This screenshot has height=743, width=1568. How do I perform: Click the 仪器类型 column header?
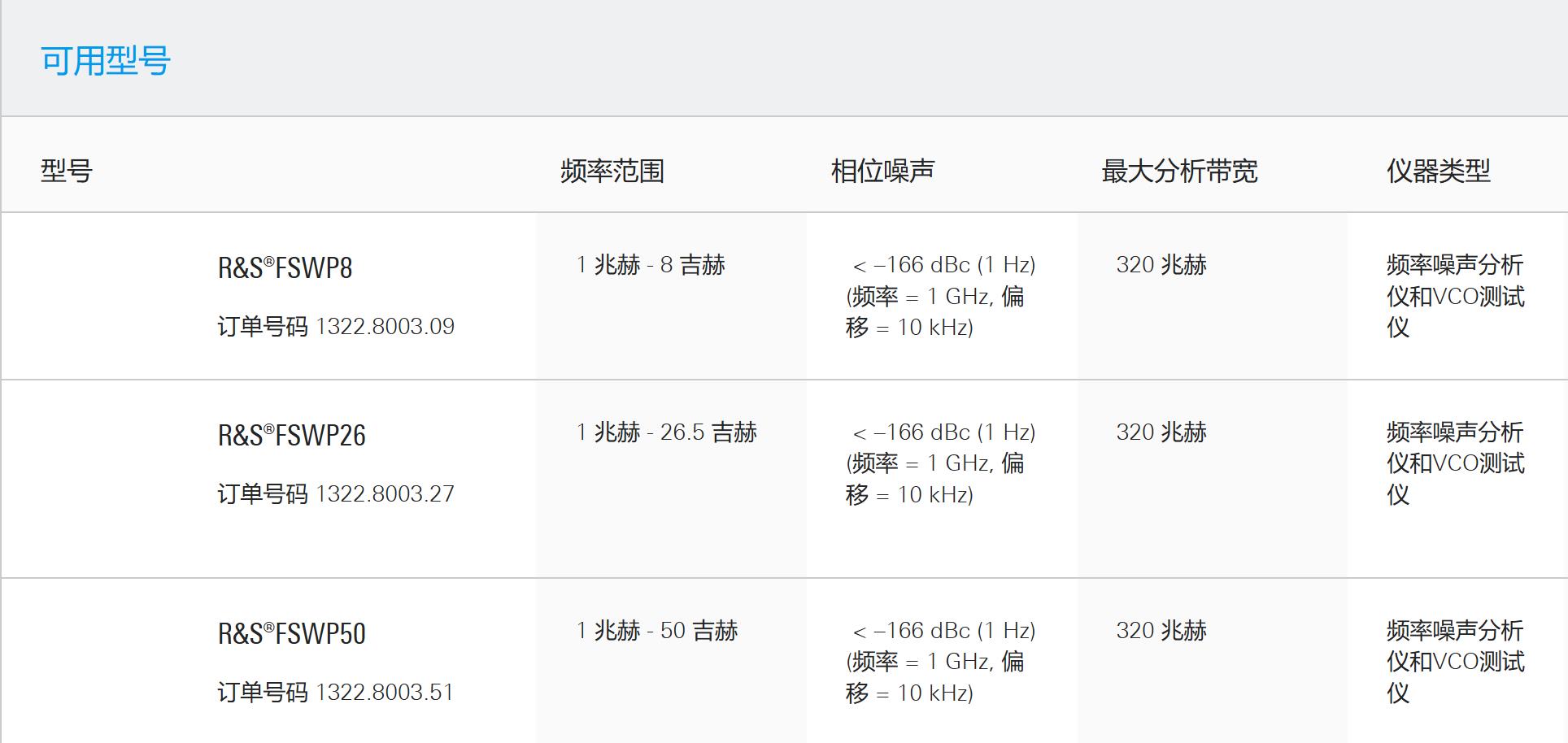point(1438,172)
